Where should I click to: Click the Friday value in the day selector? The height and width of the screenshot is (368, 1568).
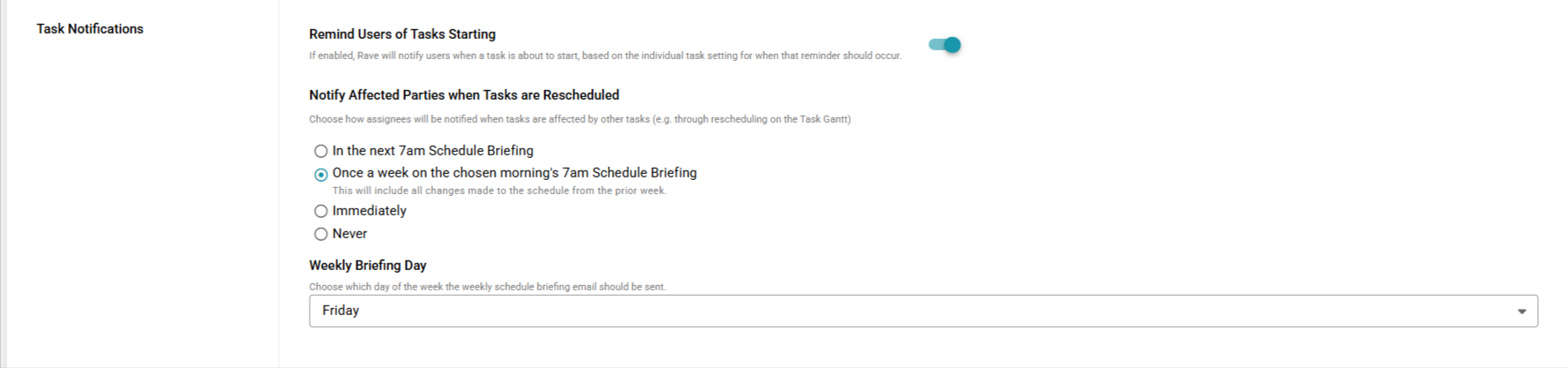coord(341,311)
